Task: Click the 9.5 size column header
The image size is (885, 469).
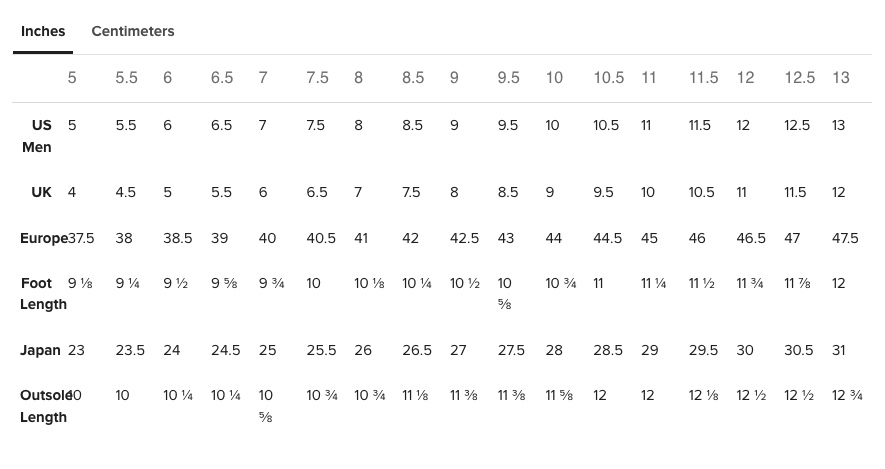Action: (x=509, y=77)
